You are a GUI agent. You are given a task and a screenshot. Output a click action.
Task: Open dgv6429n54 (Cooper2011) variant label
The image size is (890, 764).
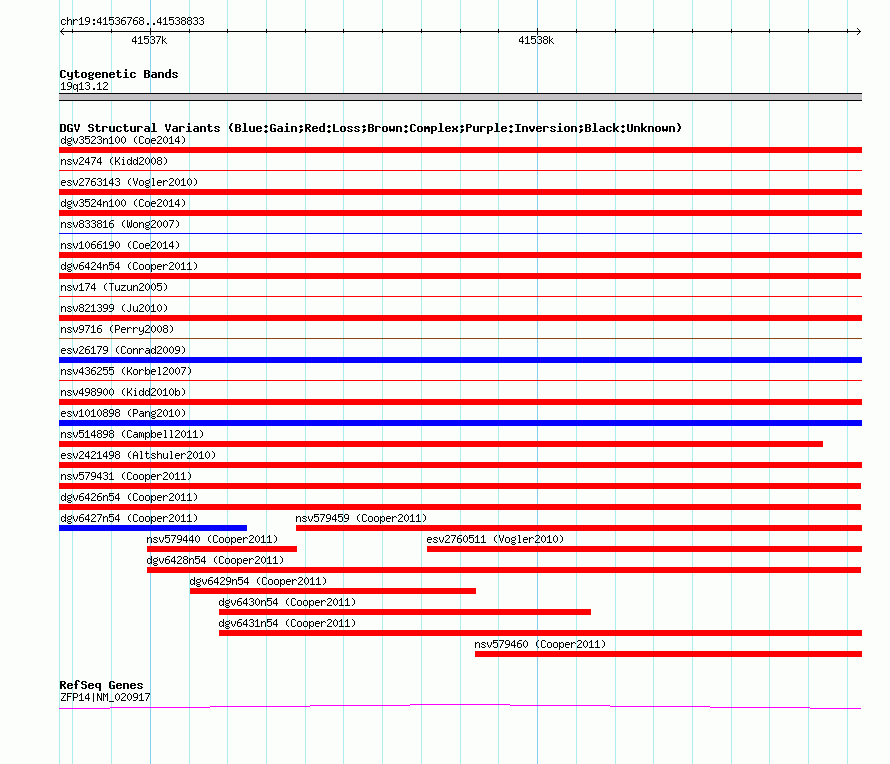[x=258, y=581]
